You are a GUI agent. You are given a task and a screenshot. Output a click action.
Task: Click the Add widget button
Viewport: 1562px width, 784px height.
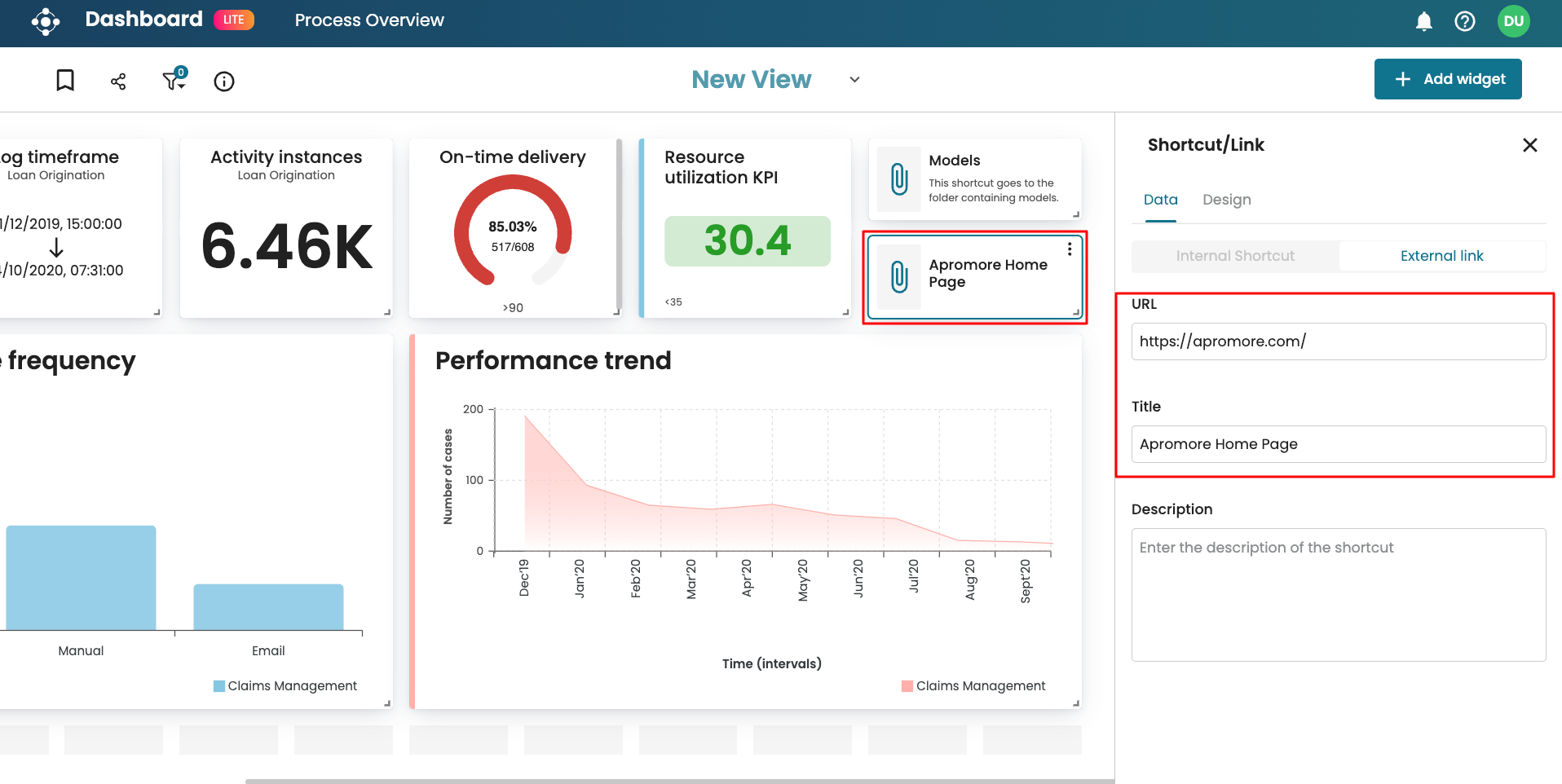[1448, 79]
